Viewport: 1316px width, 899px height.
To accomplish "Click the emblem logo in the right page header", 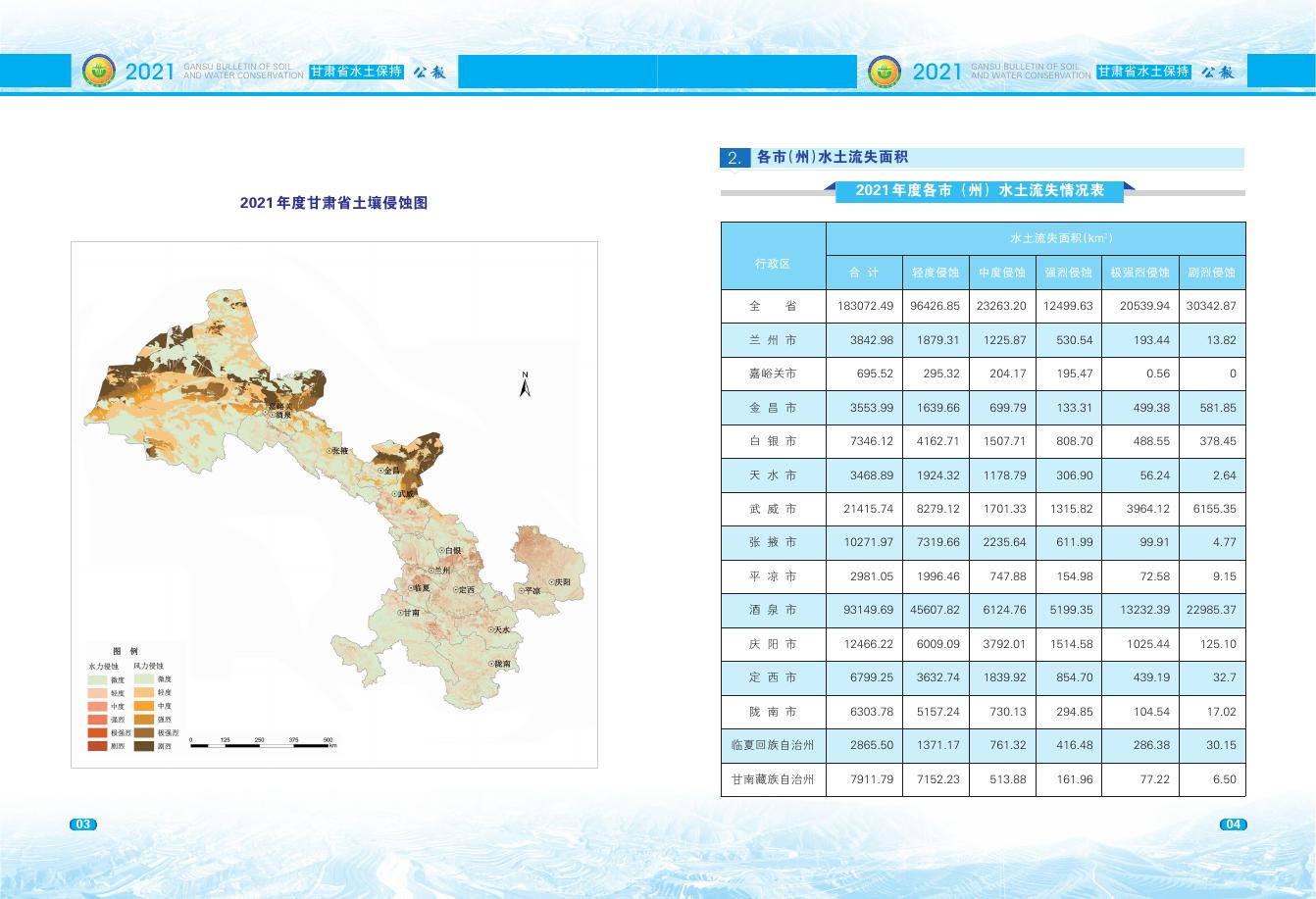I will pyautogui.click(x=885, y=71).
